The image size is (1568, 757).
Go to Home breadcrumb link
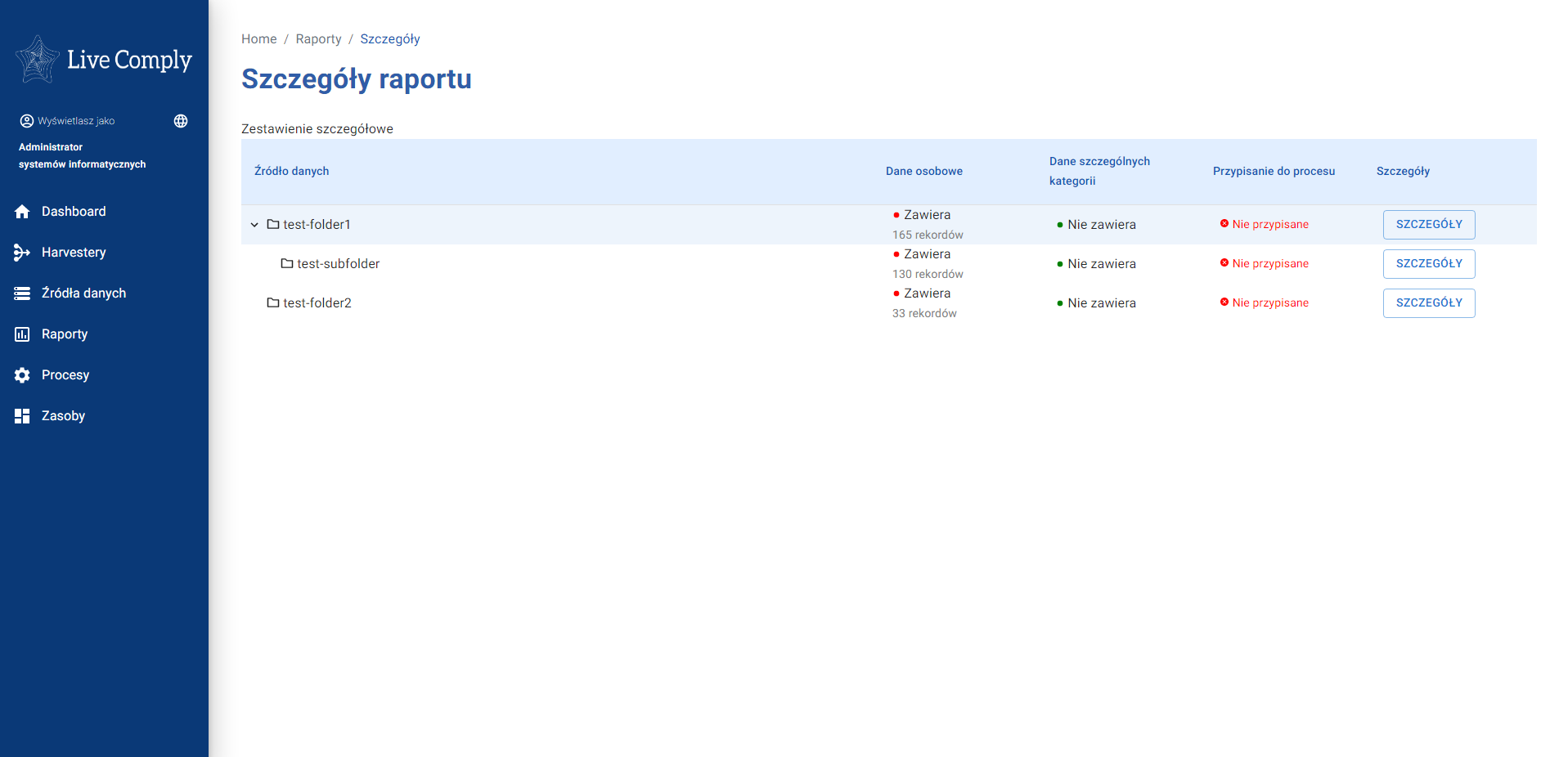coord(258,39)
